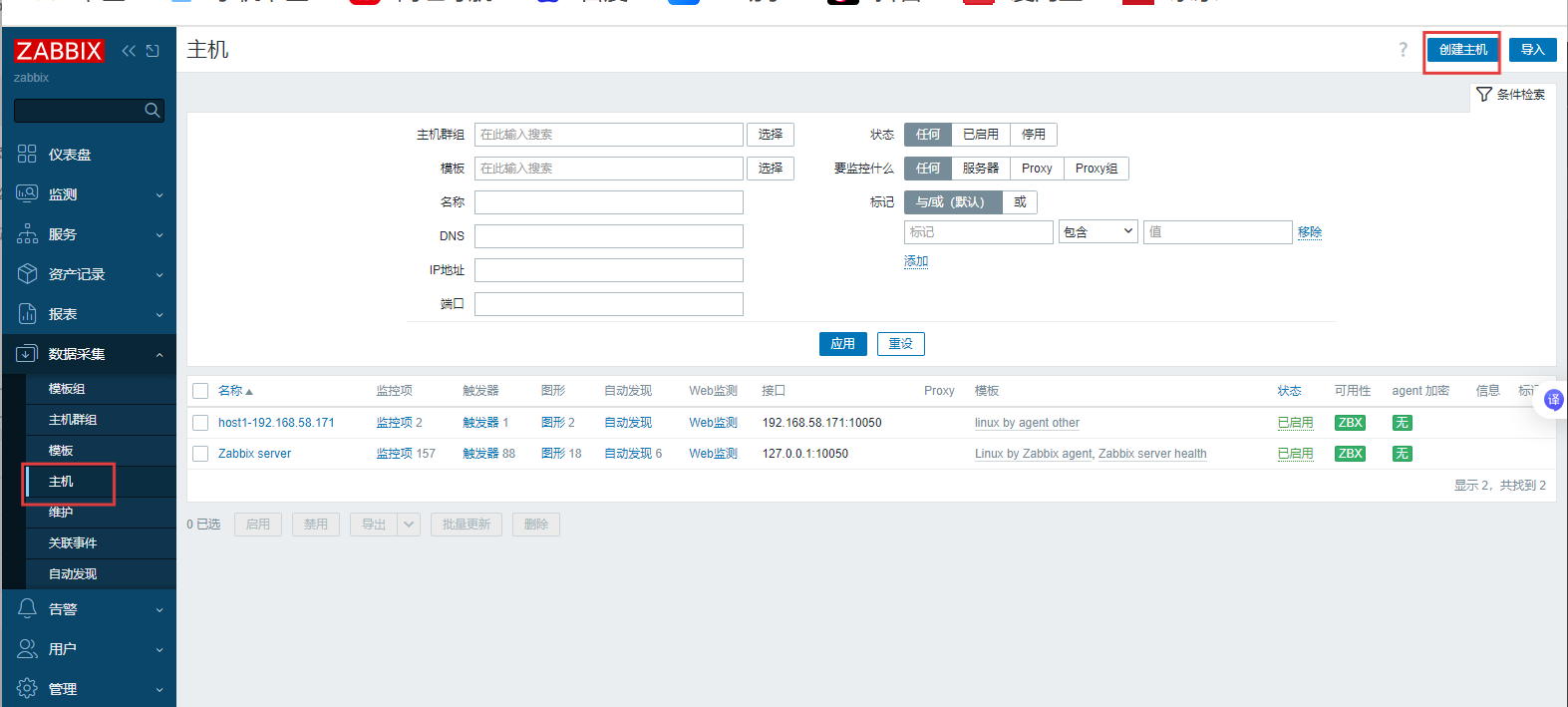
Task: Click the 添加 tag link
Action: coord(916,261)
